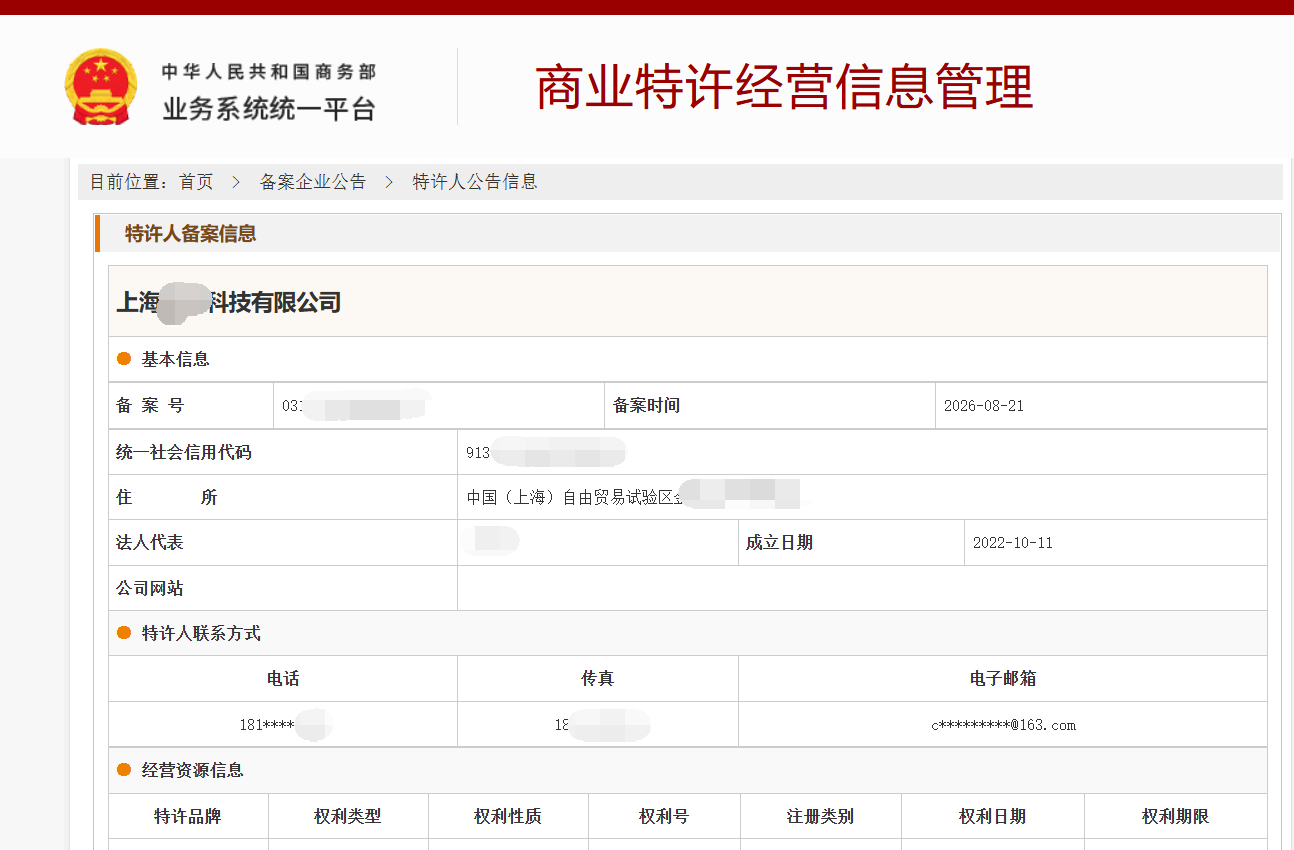Click the 业务系统统一平台 header text
1294x850 pixels.
(269, 108)
